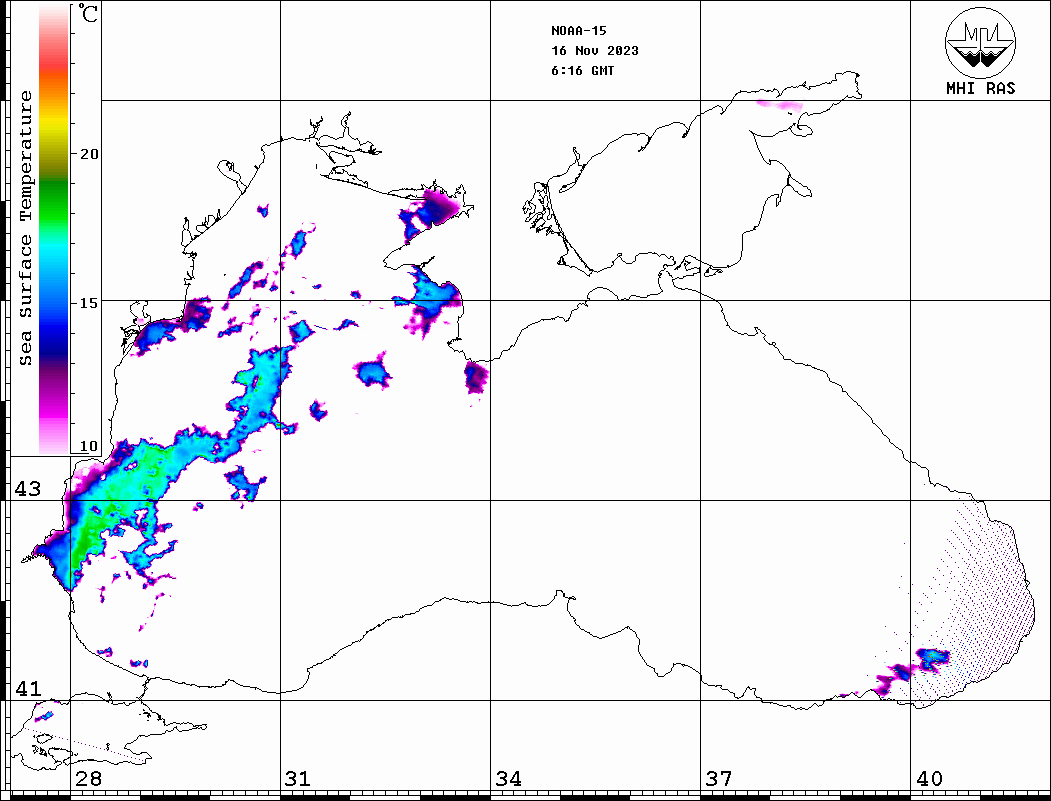Click the 10 degree scale label
Viewport: 1051px width, 801px height.
(88, 446)
